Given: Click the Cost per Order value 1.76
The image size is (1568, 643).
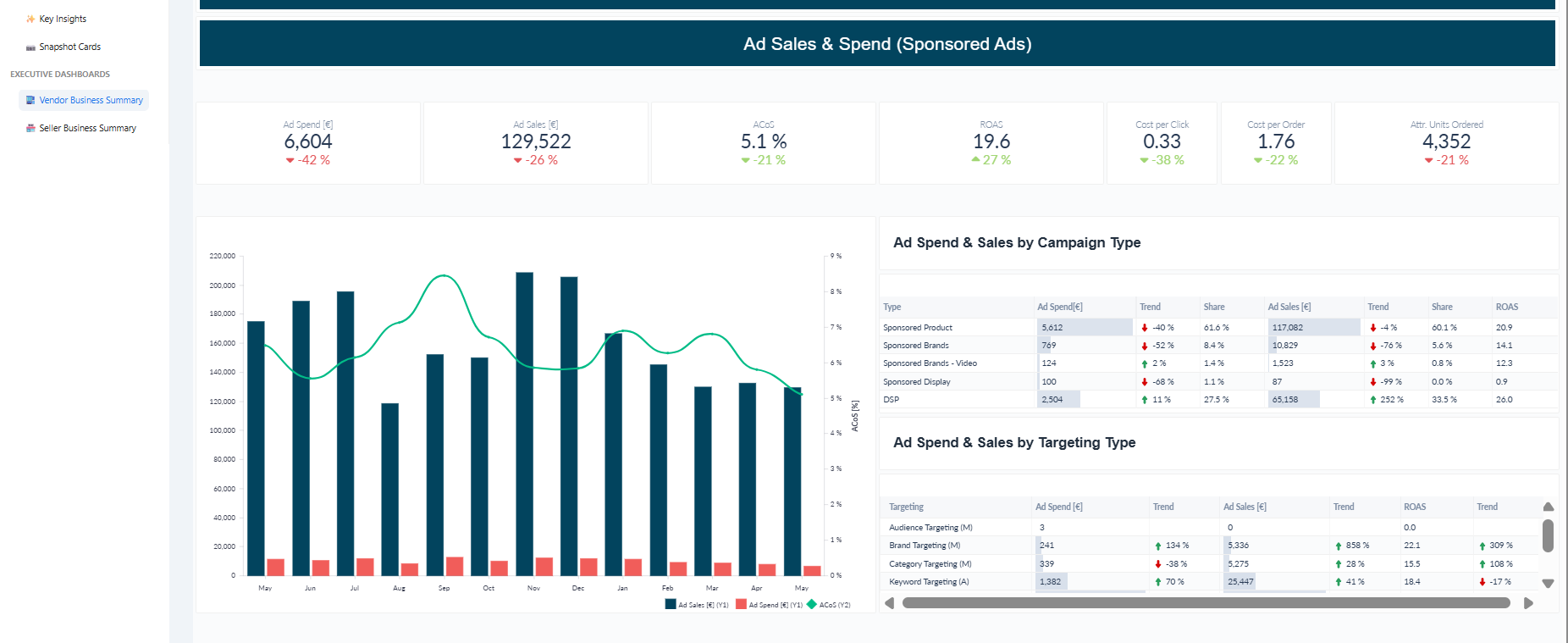Looking at the screenshot, I should point(1276,141).
